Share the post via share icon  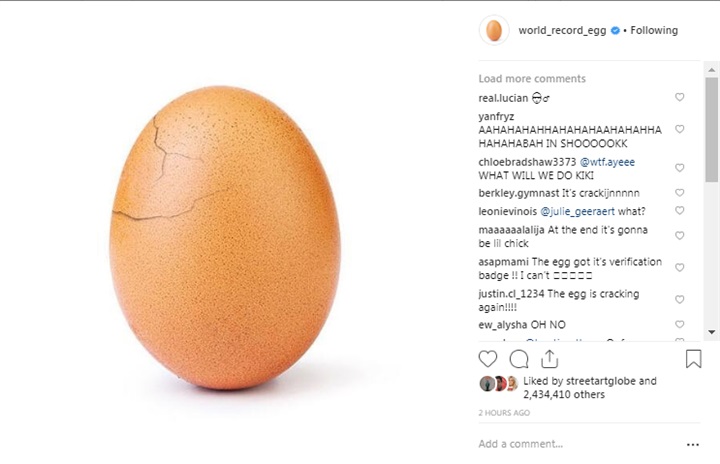[549, 358]
